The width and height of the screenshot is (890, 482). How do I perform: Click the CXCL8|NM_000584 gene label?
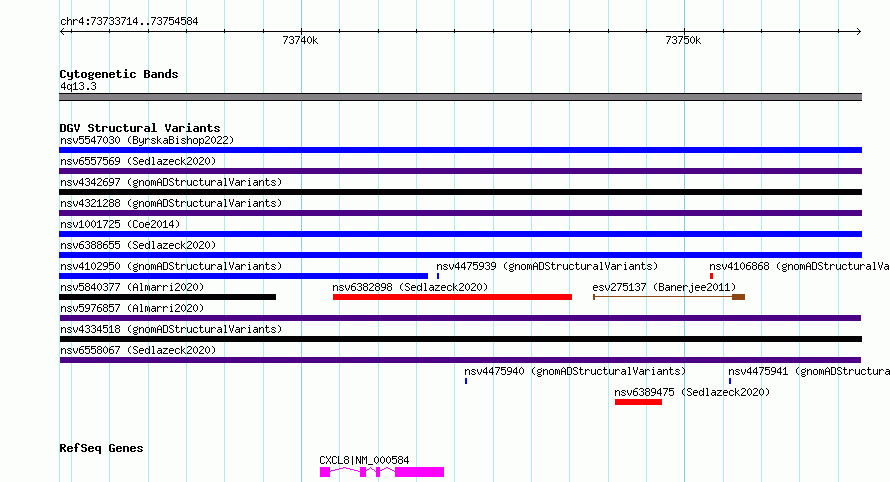364,460
